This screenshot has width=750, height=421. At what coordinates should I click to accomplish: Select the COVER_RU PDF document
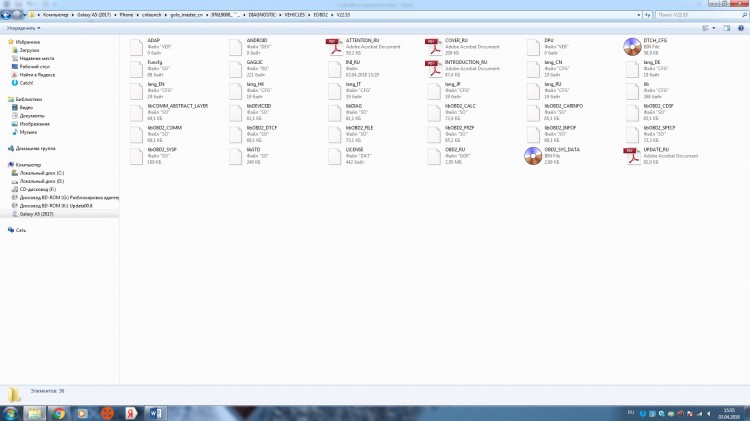[x=435, y=44]
